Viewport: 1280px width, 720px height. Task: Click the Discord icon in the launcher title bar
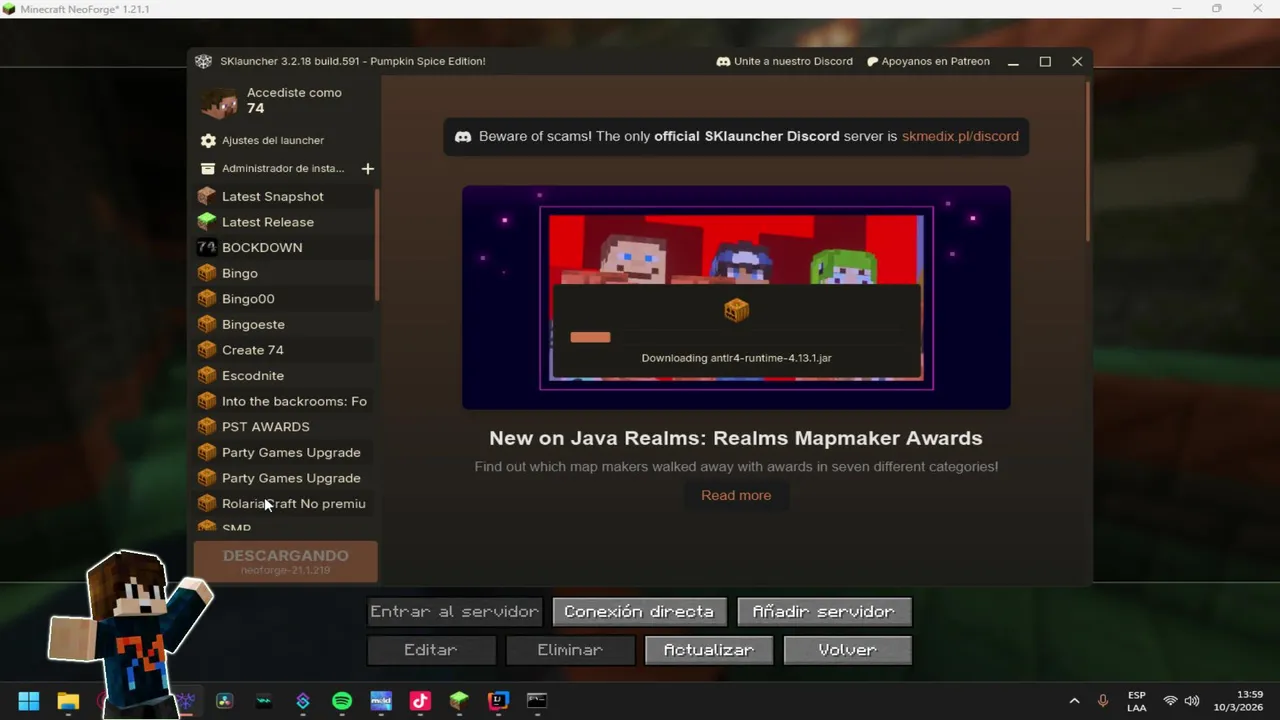click(723, 61)
